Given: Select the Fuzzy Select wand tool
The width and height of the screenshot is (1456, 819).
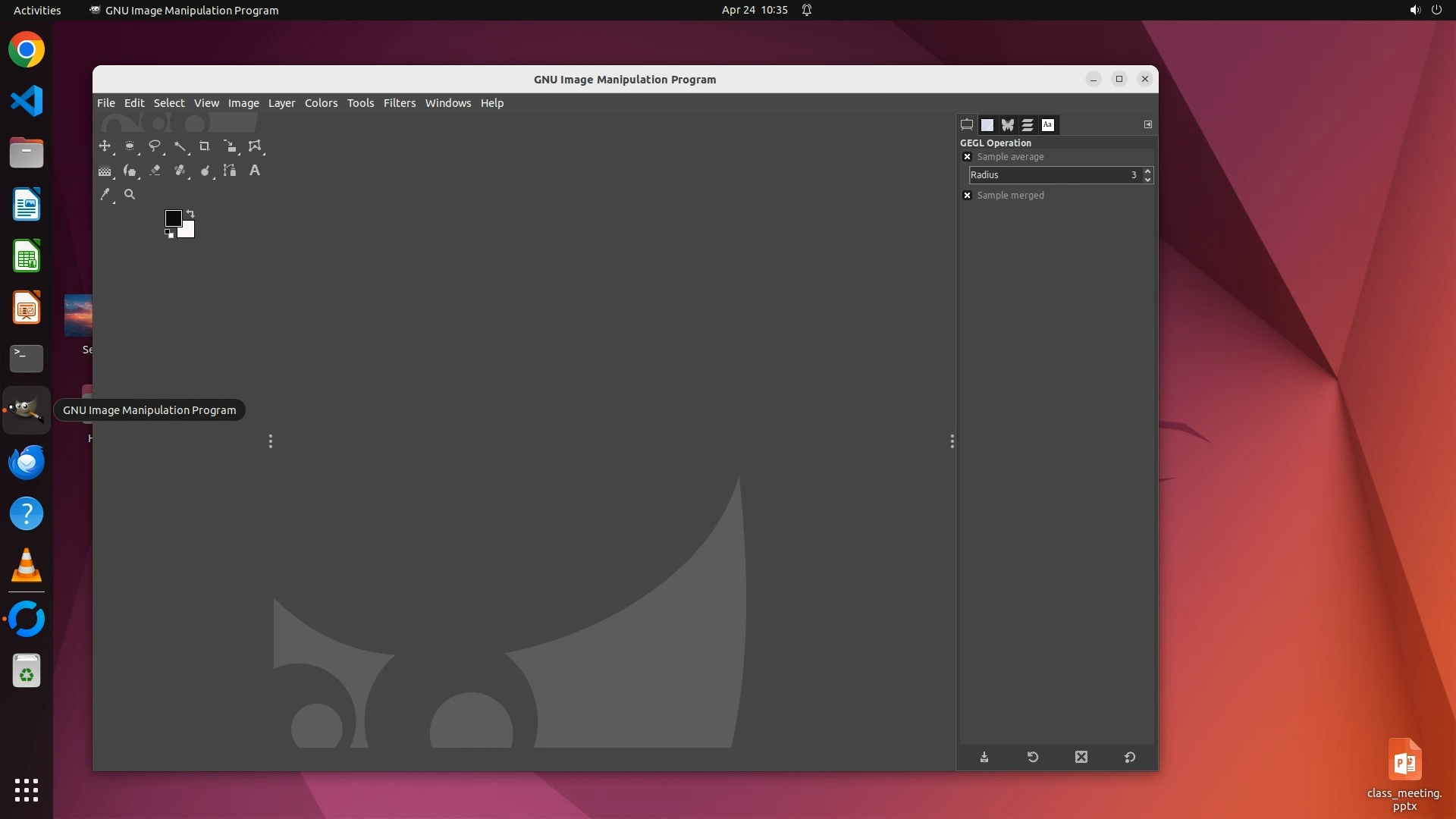Looking at the screenshot, I should 180,146.
